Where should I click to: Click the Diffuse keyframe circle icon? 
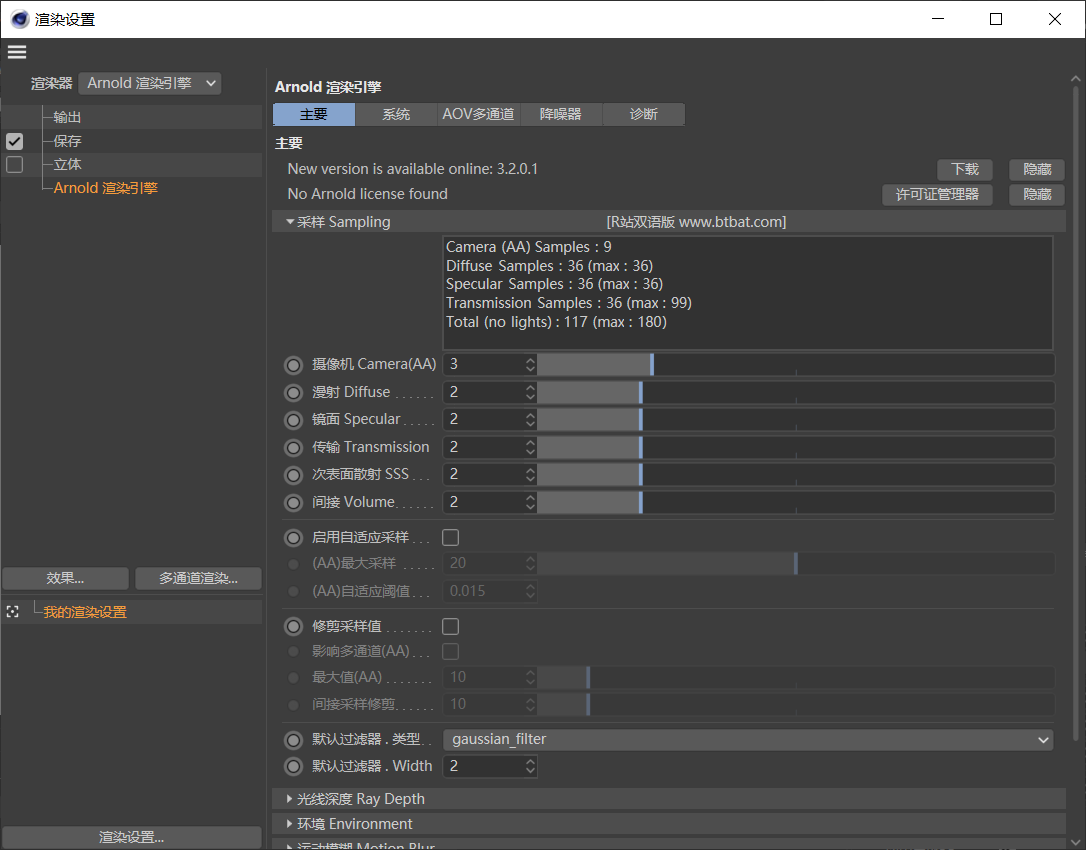(x=293, y=392)
